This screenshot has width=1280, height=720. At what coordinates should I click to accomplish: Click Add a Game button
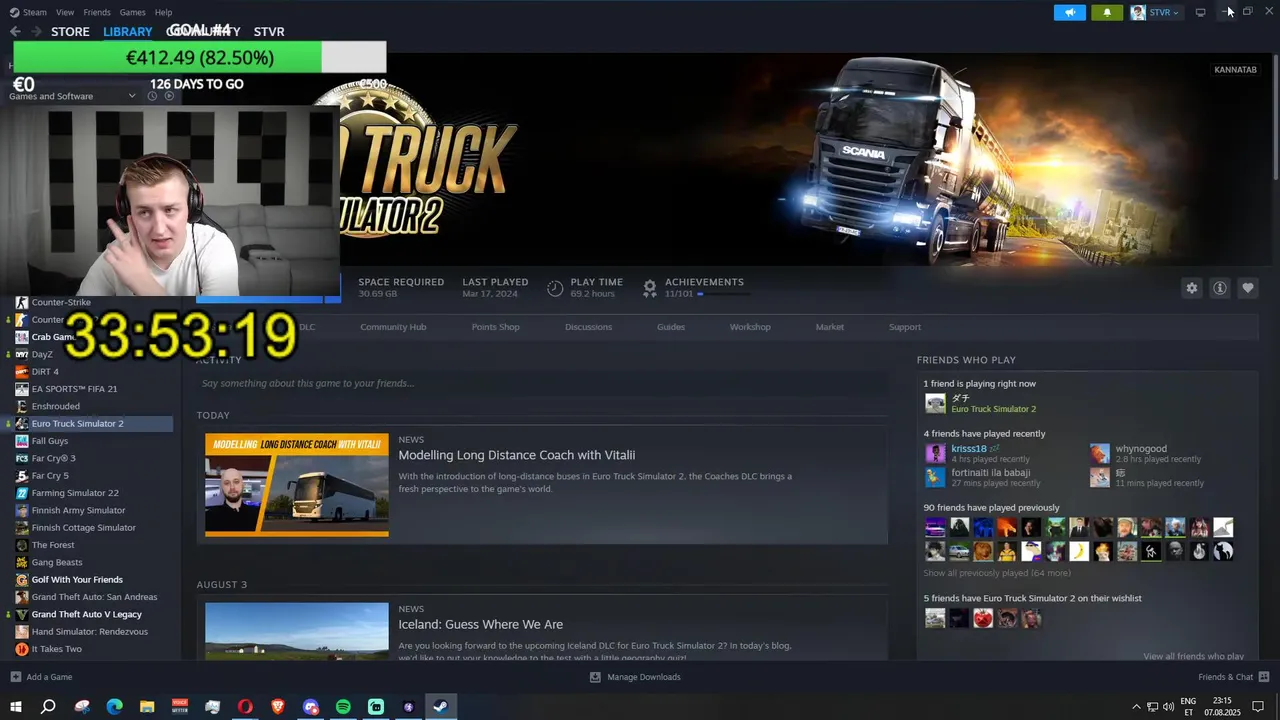41,677
